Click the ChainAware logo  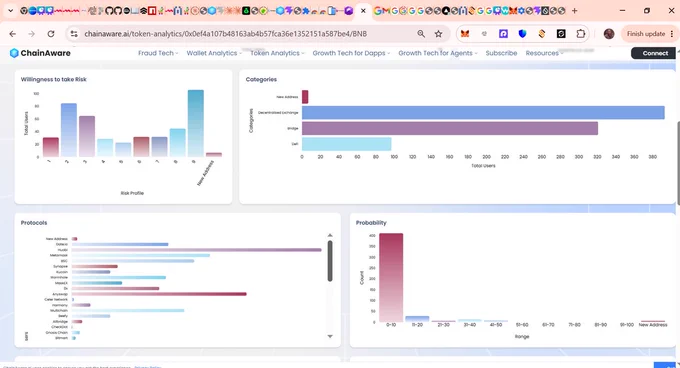click(x=40, y=53)
